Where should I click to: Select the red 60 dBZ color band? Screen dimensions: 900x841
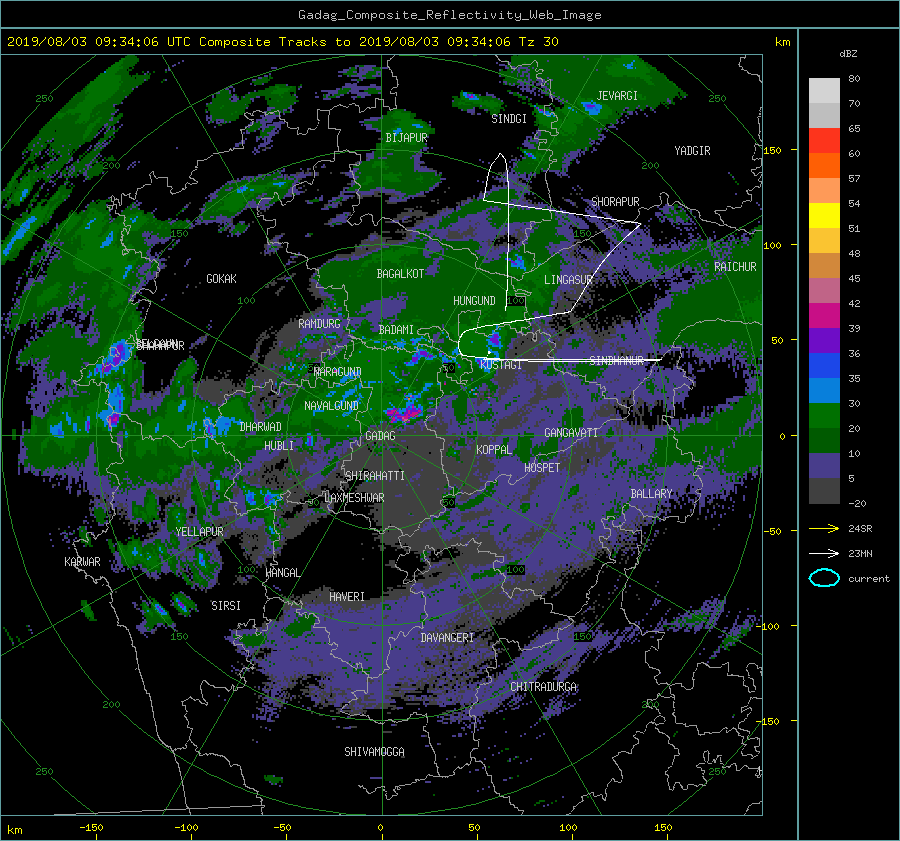tap(824, 141)
